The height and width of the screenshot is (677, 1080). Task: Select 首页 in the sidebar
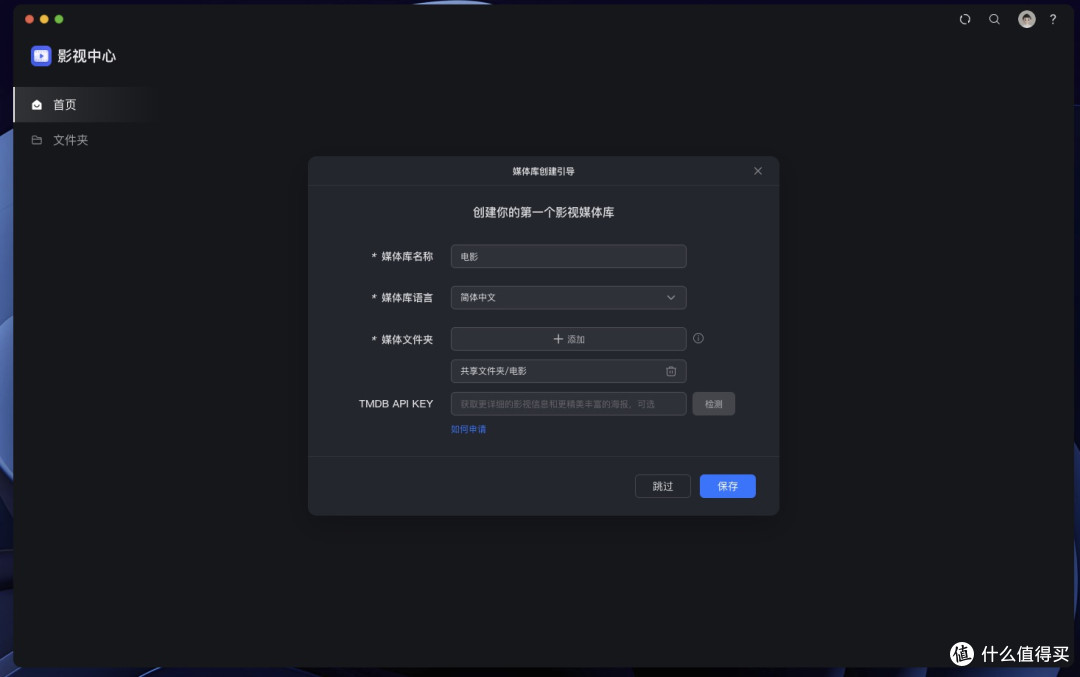point(86,105)
